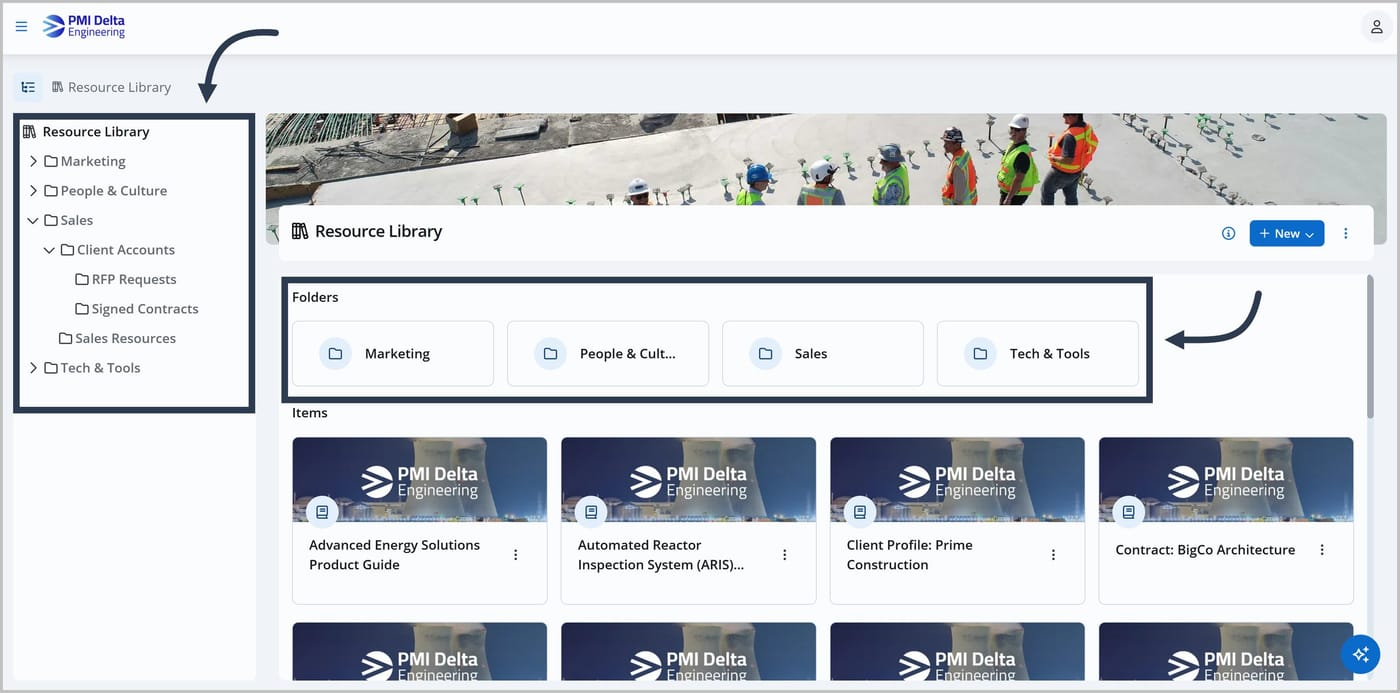The width and height of the screenshot is (1400, 693).
Task: Toggle the folder tree panel icon
Action: 28,87
